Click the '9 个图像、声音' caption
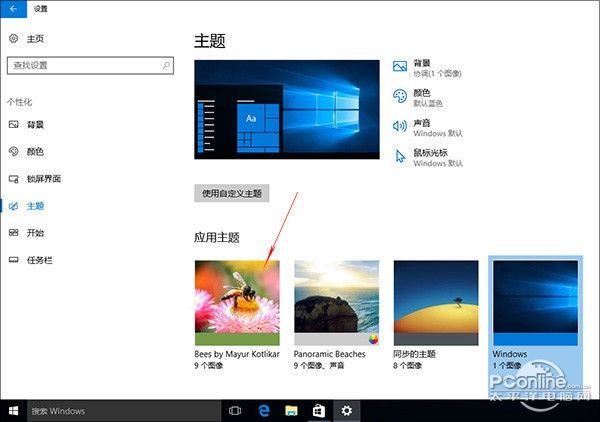Image resolution: width=600 pixels, height=422 pixels. (319, 365)
